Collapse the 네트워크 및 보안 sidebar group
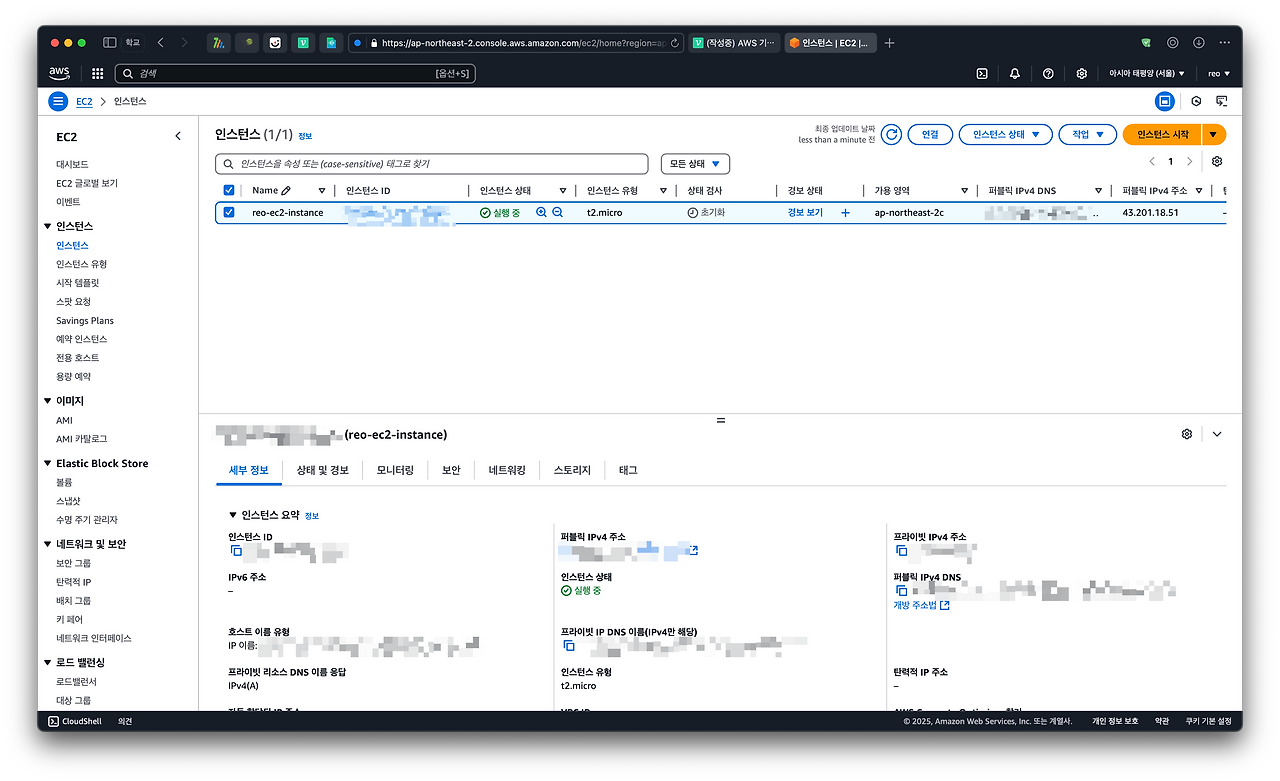The height and width of the screenshot is (781, 1280). pos(48,544)
